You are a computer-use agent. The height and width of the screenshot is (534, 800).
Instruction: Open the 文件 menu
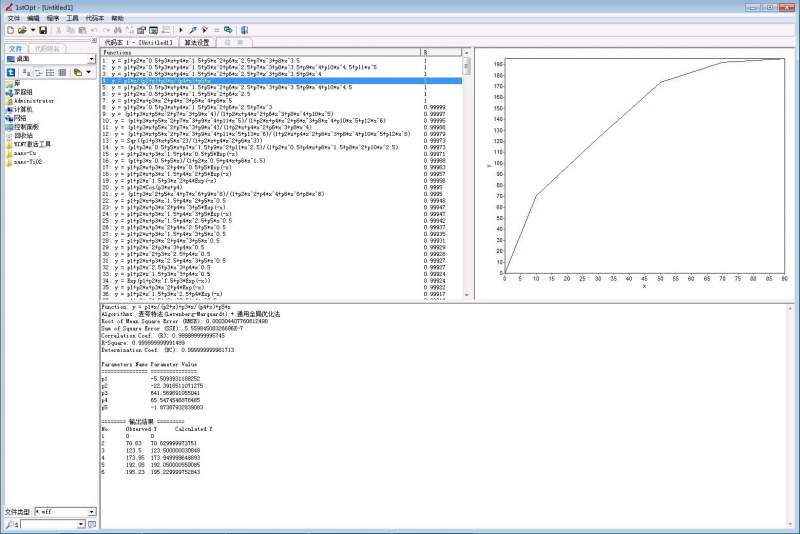13,18
